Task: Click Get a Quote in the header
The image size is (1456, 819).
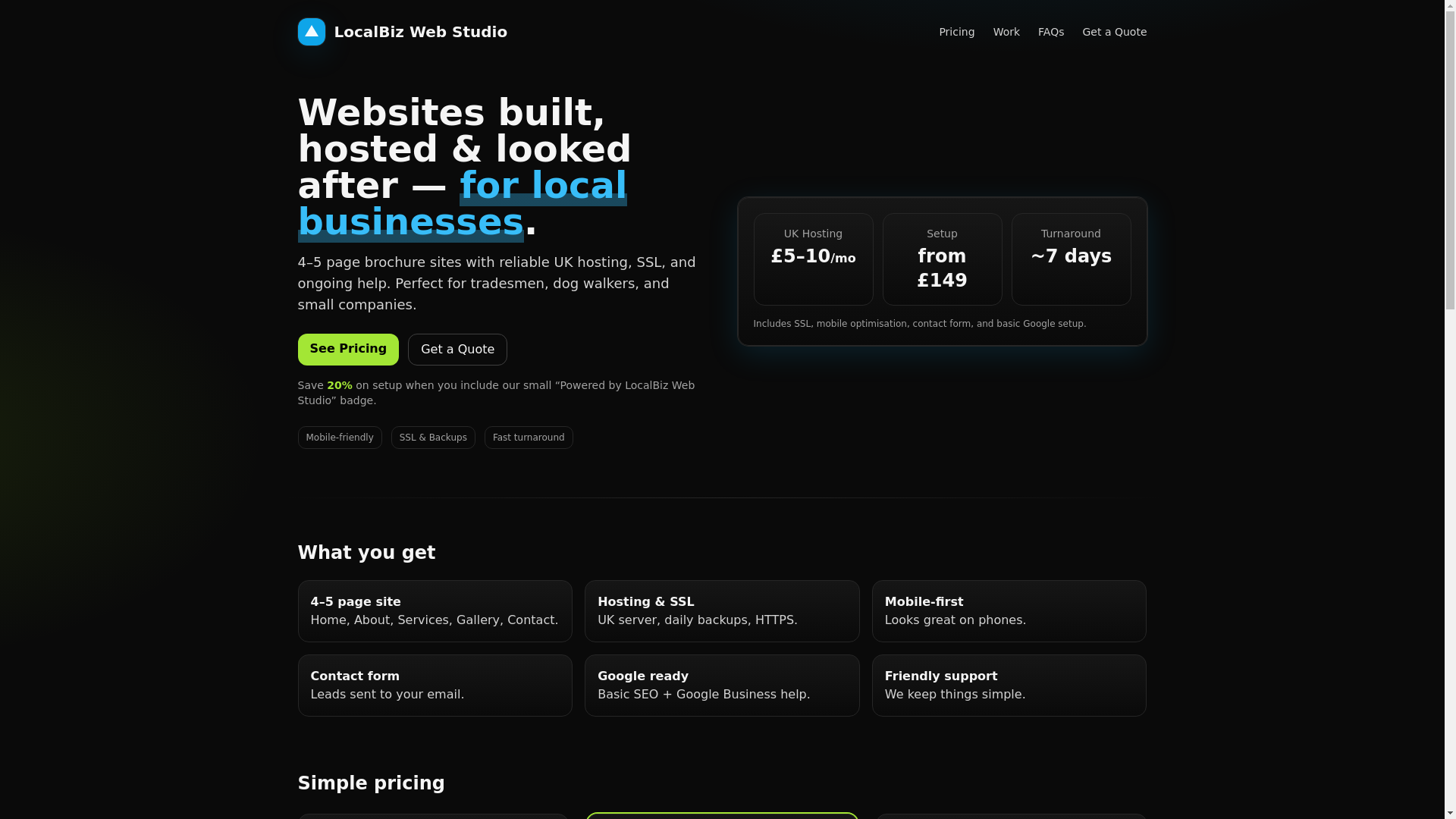Action: 1114,32
